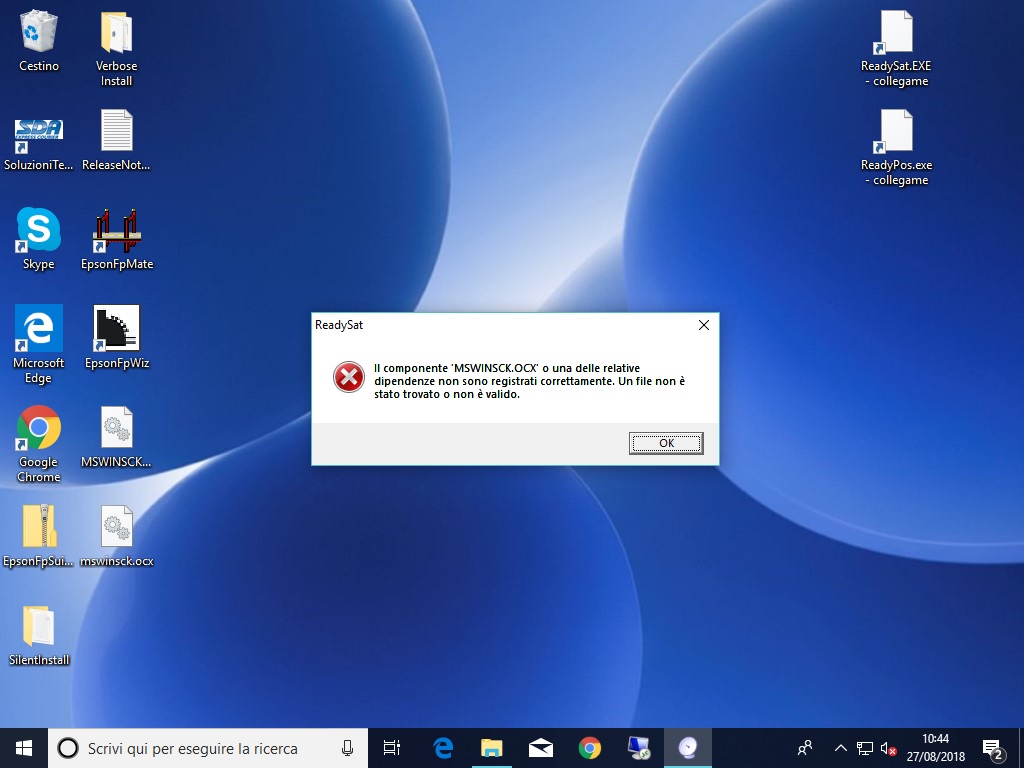
Task: Close the ReadySat error dialog
Action: point(703,325)
